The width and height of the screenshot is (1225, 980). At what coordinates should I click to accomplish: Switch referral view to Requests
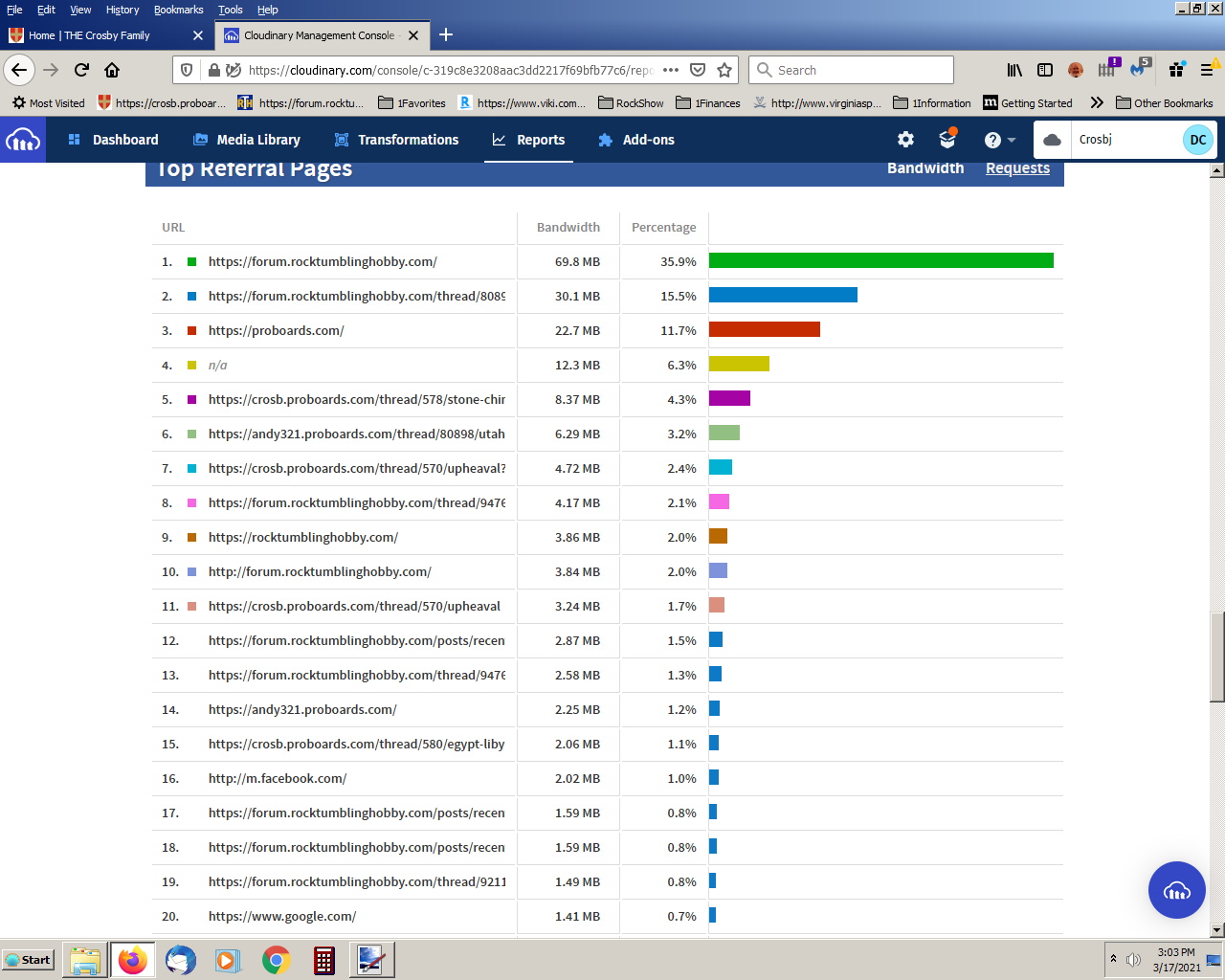point(1017,168)
